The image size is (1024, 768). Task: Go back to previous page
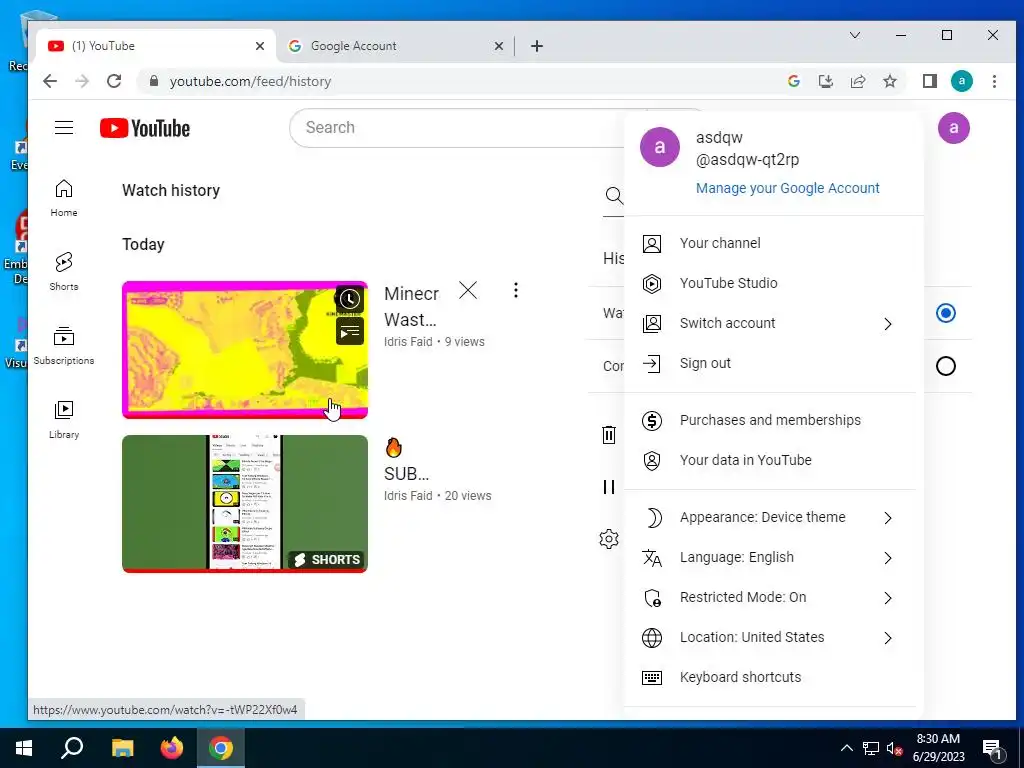point(50,81)
